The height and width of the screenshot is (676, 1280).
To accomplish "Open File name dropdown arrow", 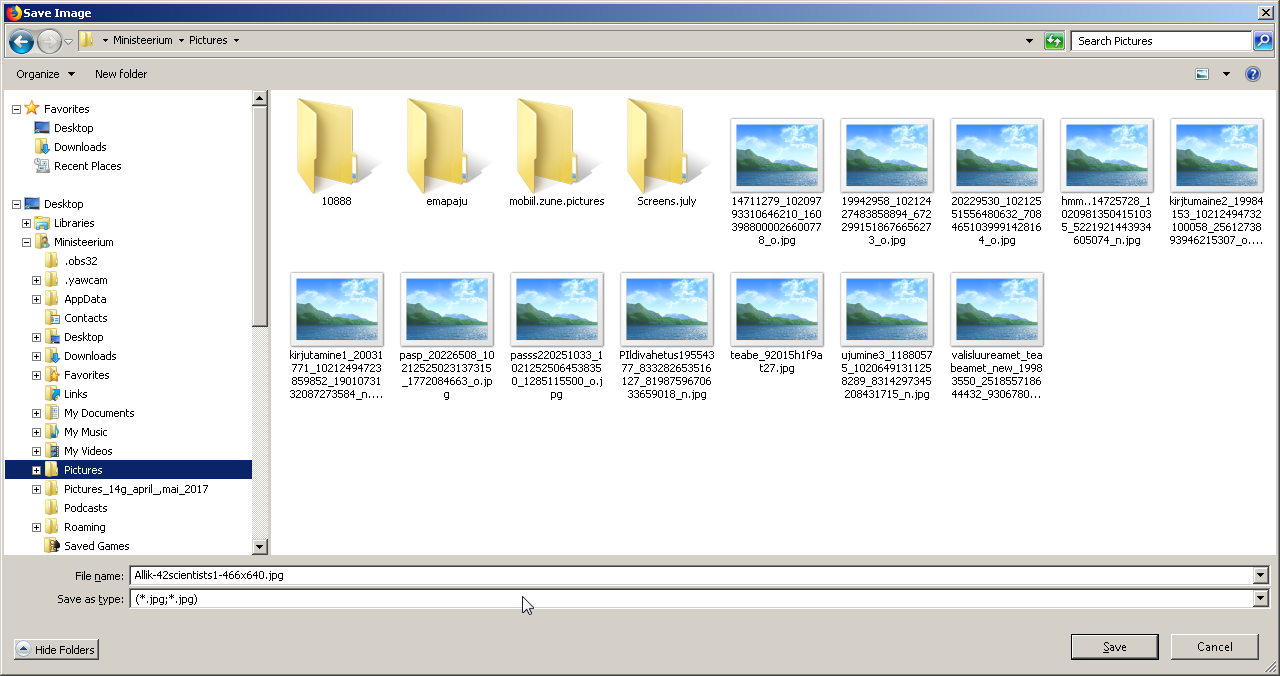I will coord(1260,575).
